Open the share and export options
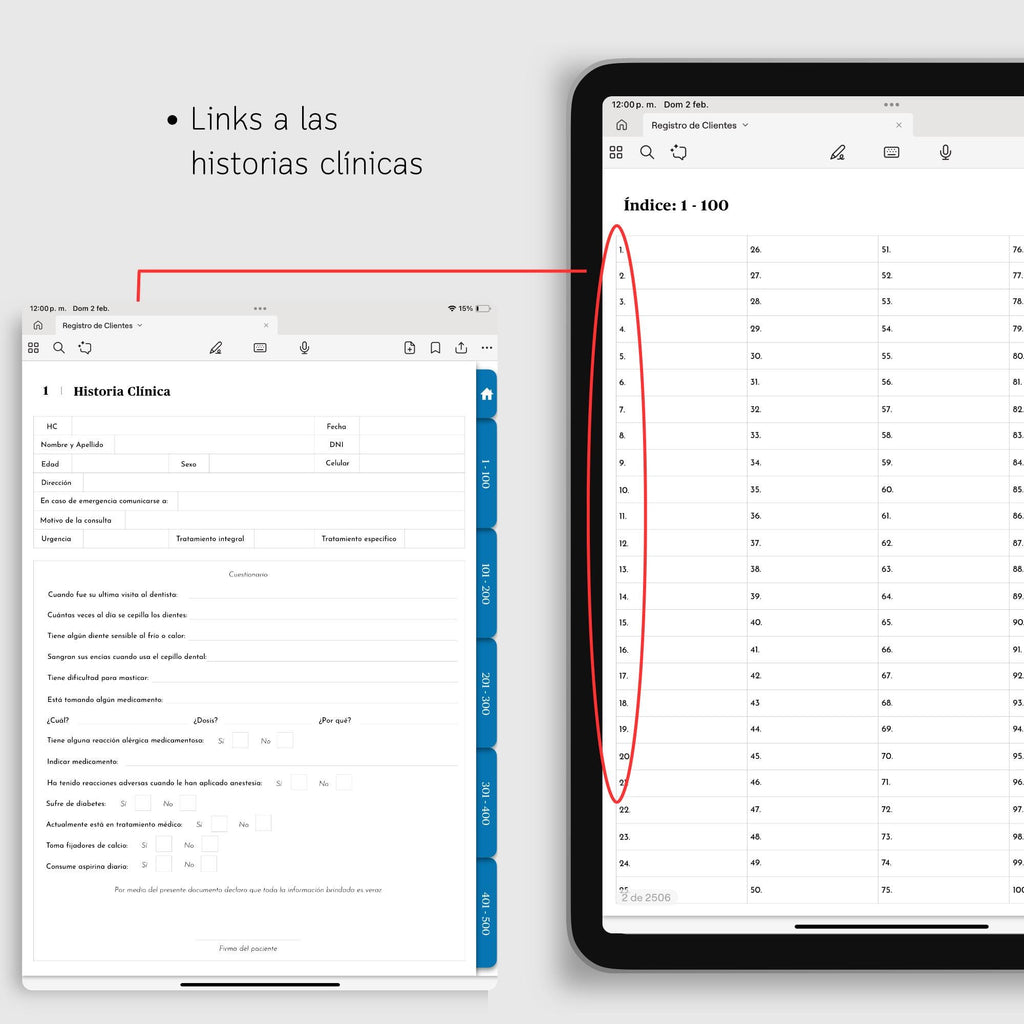Viewport: 1024px width, 1024px height. (461, 347)
